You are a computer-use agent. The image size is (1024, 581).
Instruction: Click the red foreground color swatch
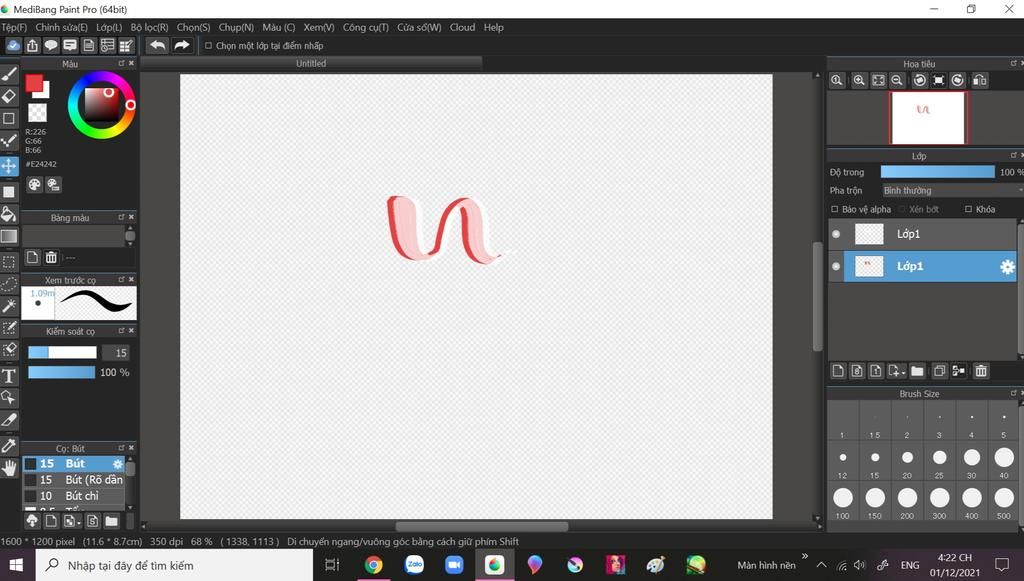(x=34, y=84)
